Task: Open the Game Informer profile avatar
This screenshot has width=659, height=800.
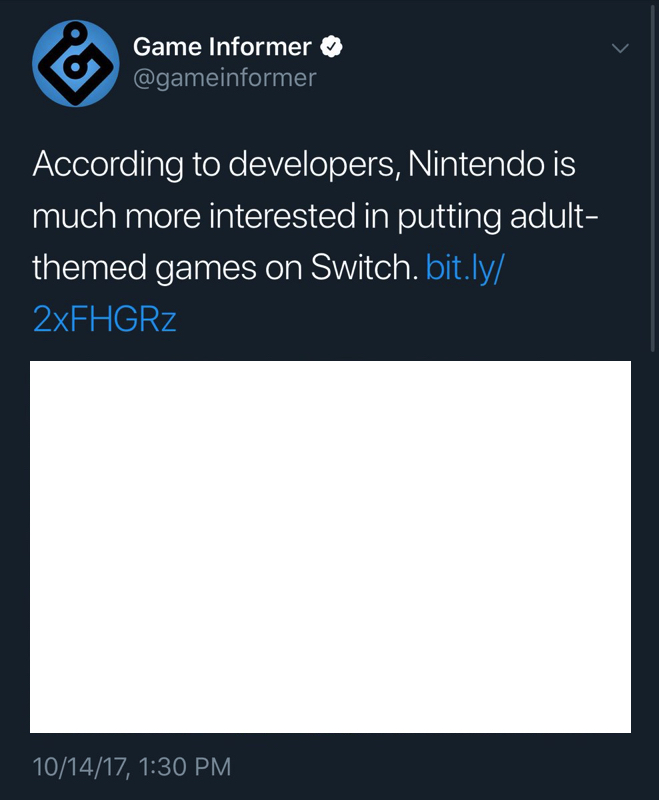Action: point(75,63)
